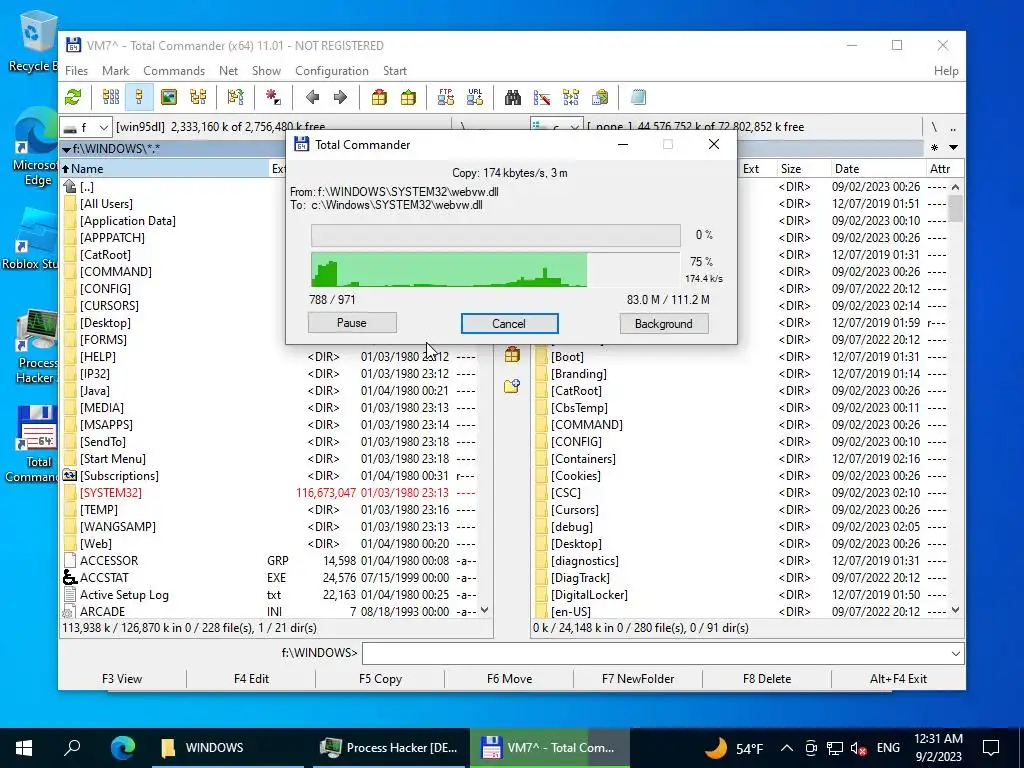Click the toolbar icon left of invert selection

(235, 97)
